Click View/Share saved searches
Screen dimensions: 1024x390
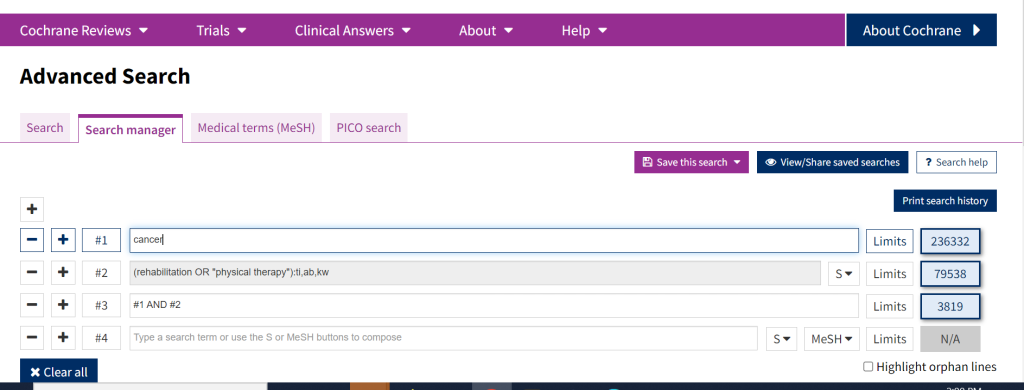[x=833, y=162]
